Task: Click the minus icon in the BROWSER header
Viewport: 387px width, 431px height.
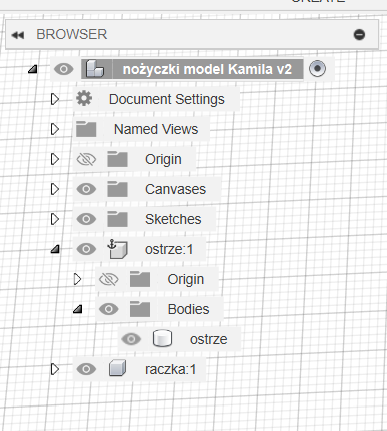Action: click(359, 34)
